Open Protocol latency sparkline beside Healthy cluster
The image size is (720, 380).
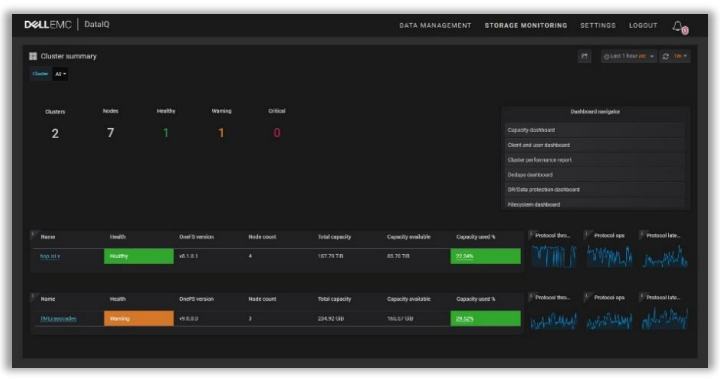point(665,256)
